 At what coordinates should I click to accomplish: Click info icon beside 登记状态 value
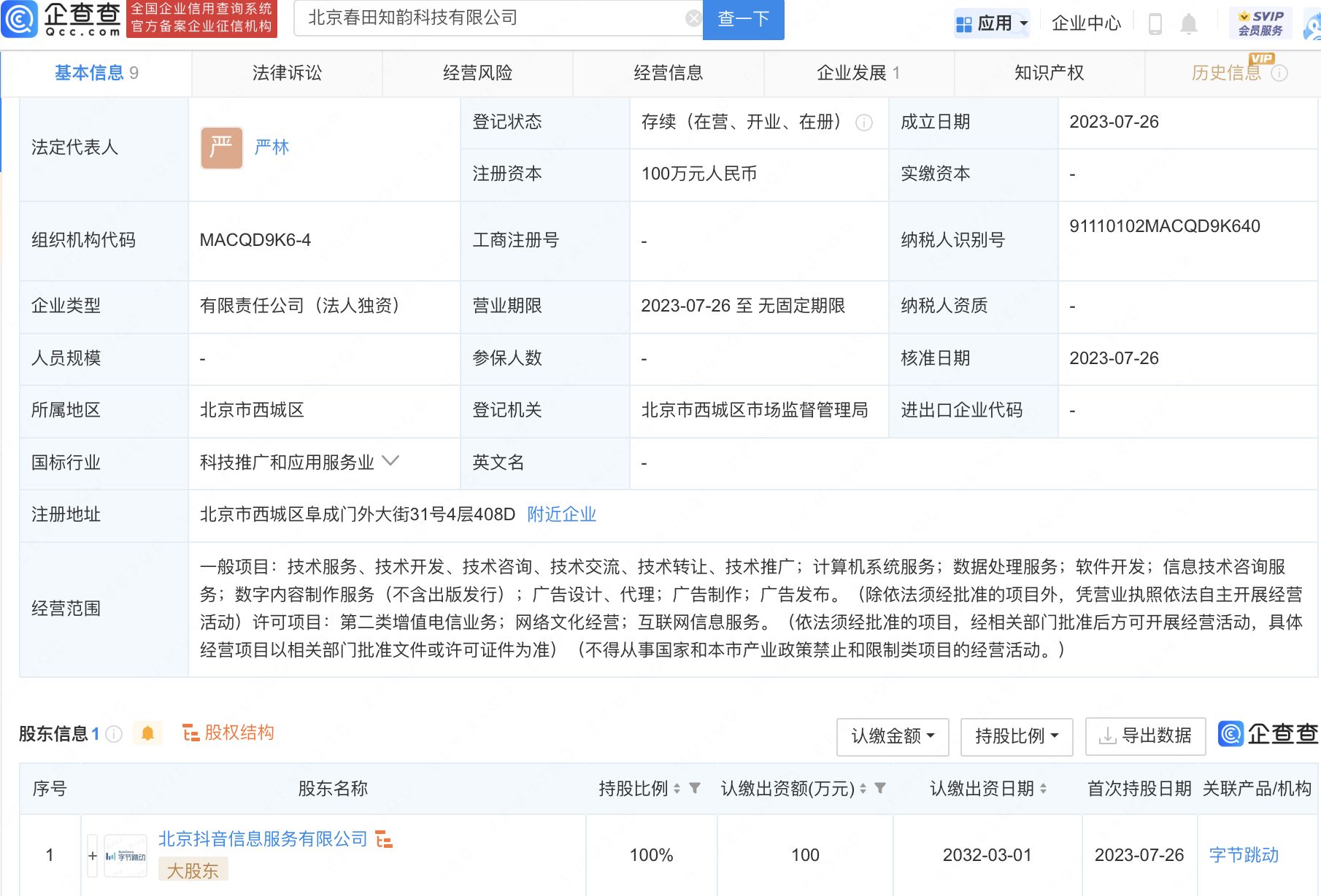(x=864, y=123)
